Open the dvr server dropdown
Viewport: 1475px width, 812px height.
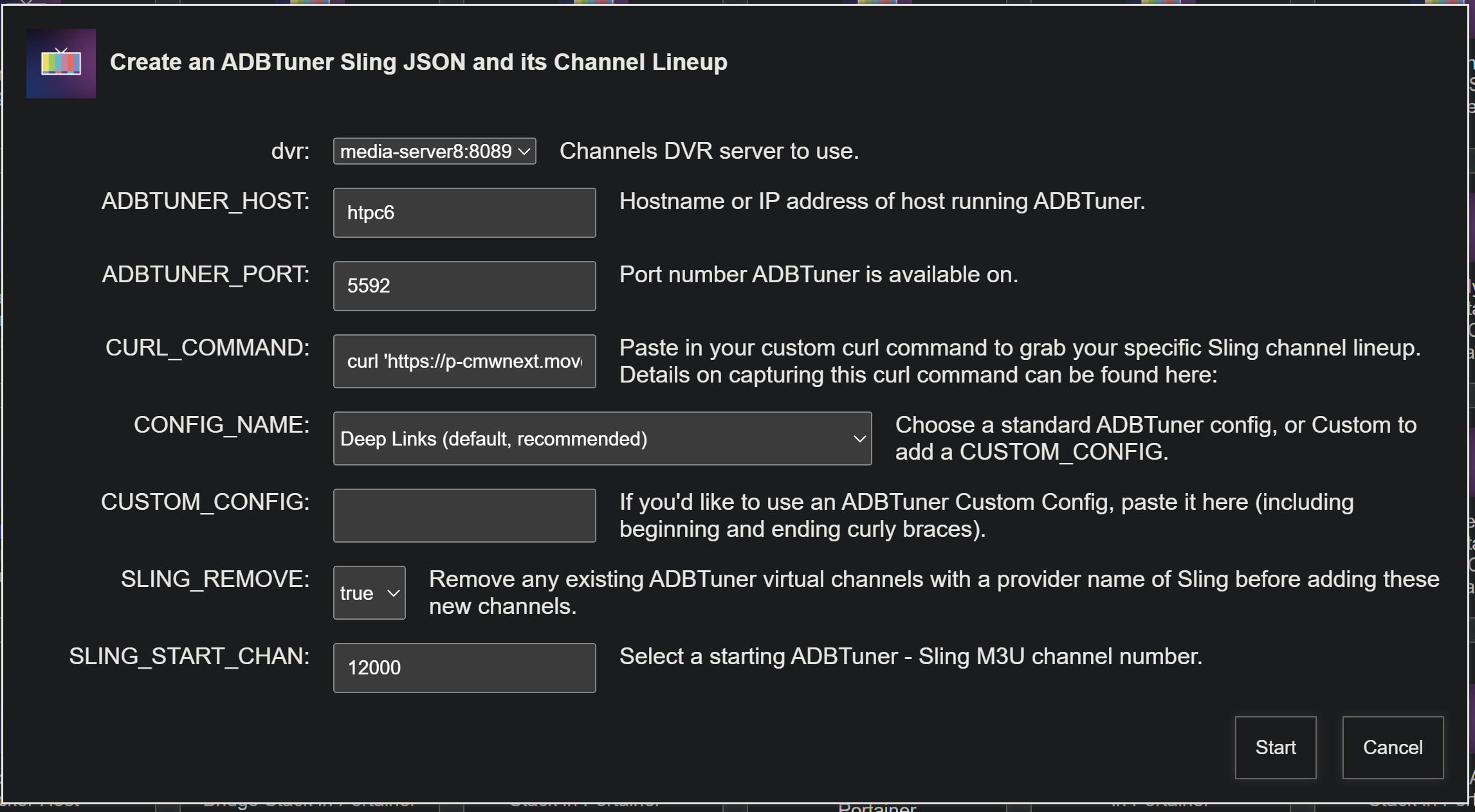434,151
